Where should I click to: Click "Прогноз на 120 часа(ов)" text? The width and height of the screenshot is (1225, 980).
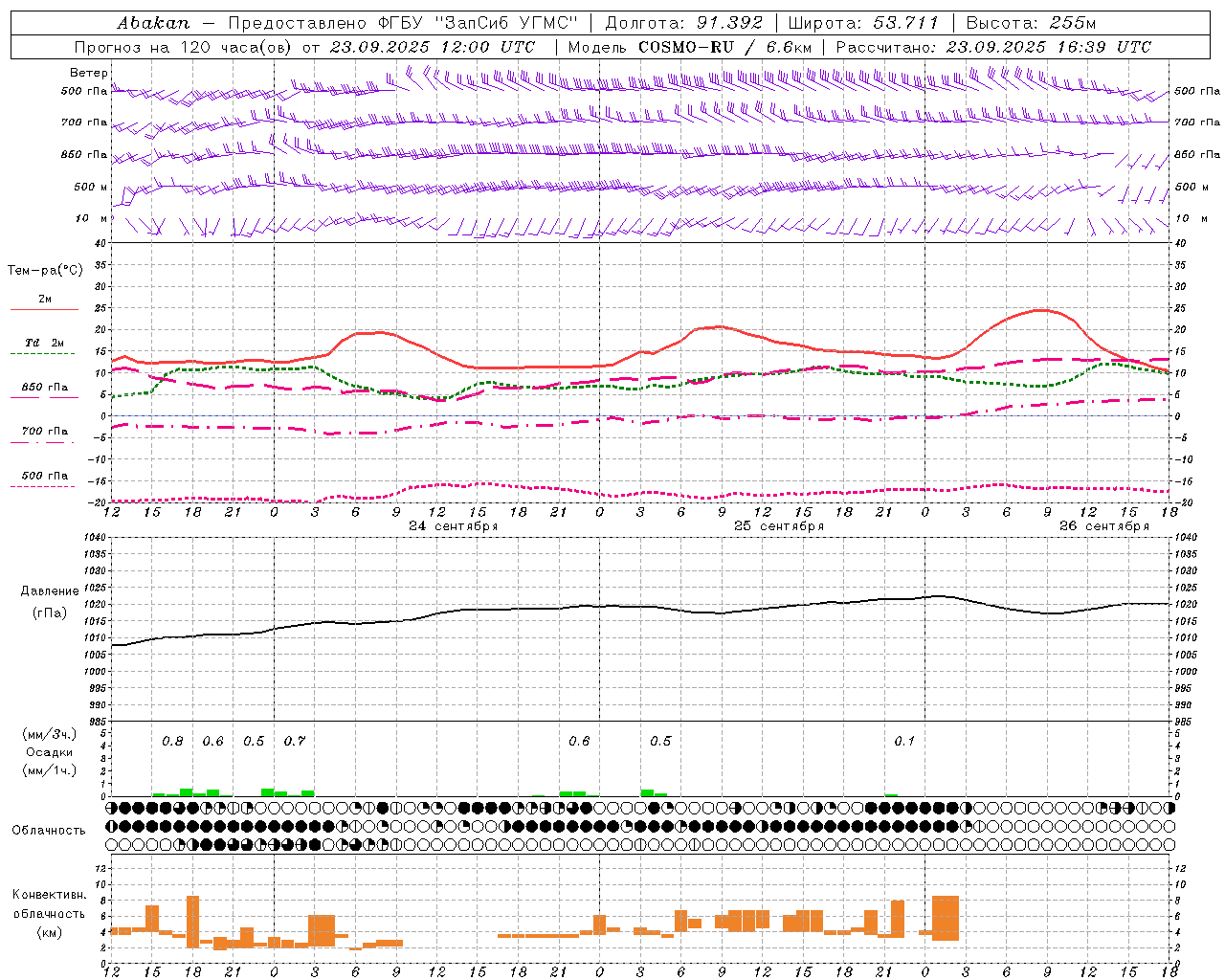185,47
